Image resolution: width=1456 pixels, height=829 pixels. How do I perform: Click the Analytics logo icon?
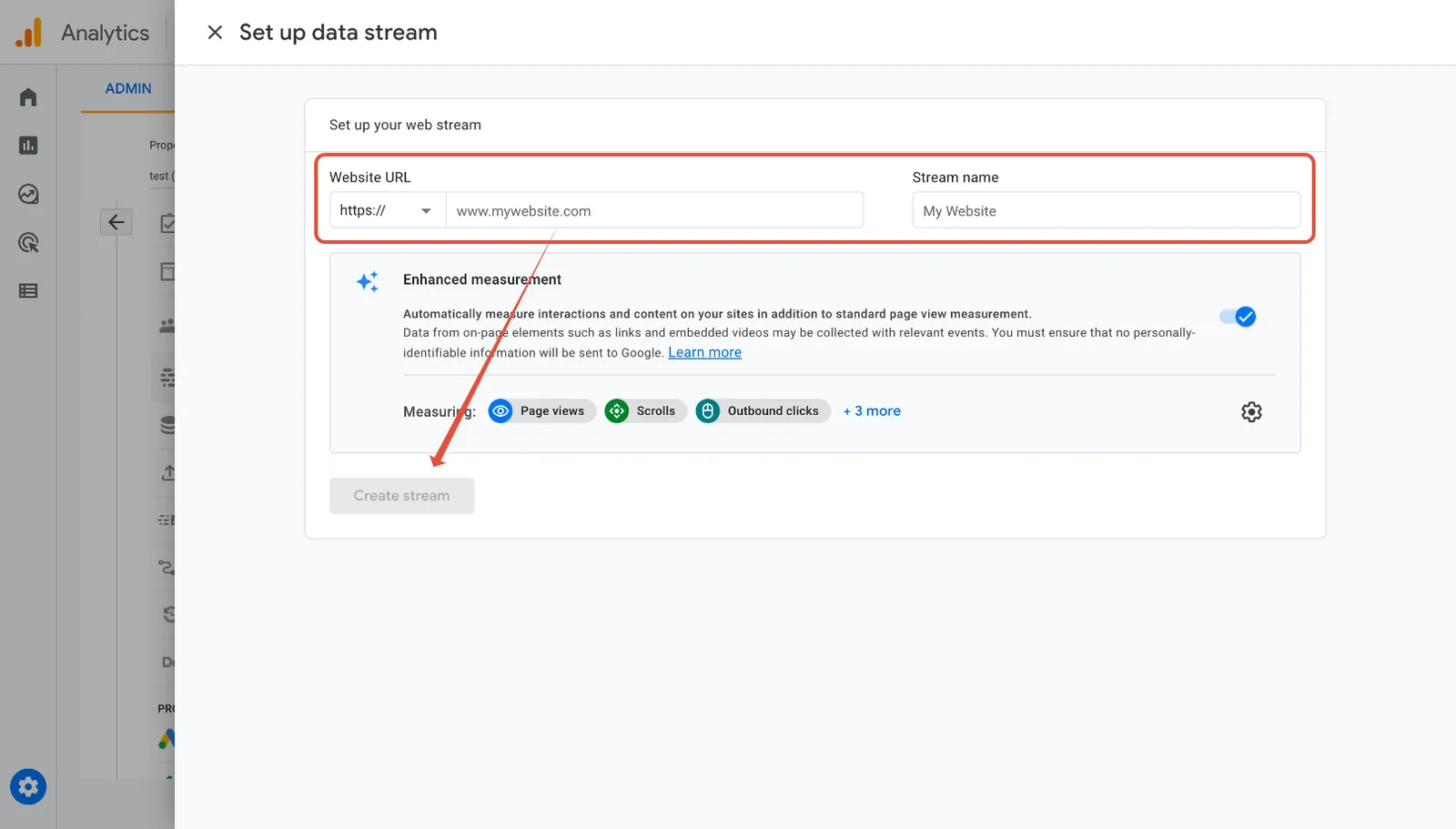pos(28,33)
